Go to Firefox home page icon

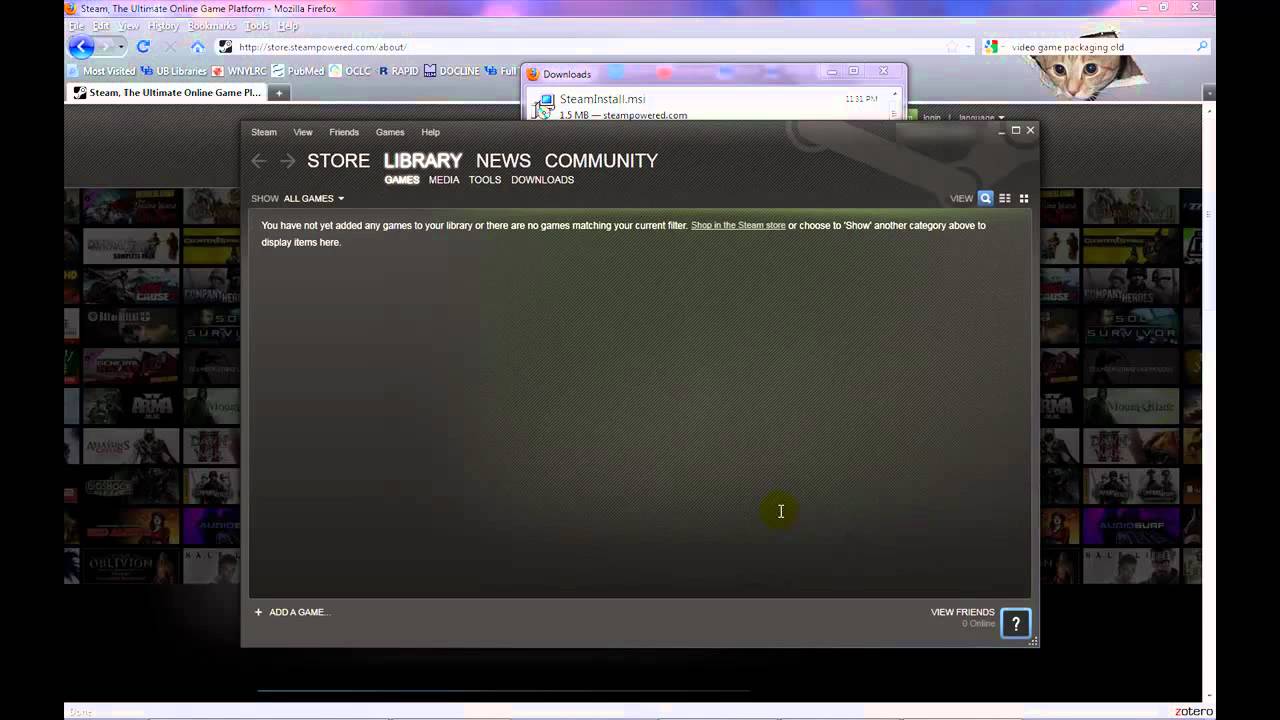coord(198,47)
